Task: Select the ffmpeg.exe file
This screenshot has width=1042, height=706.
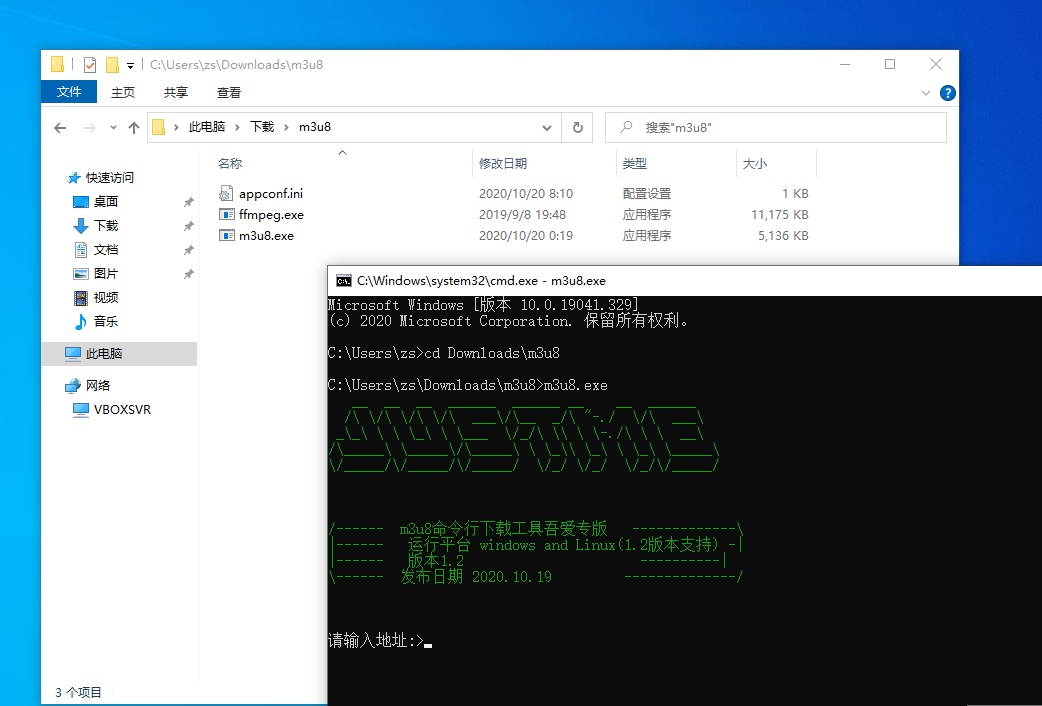Action: coord(271,215)
